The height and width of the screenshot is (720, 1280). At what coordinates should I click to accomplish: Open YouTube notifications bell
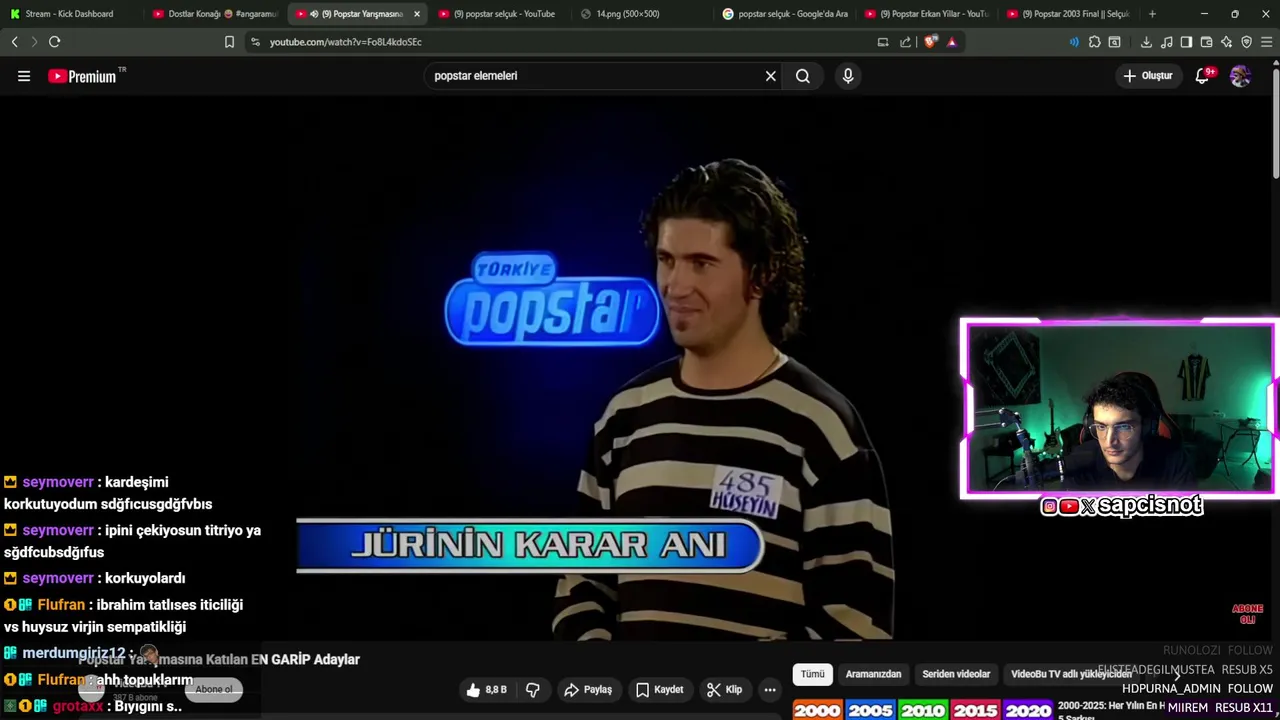(1203, 76)
